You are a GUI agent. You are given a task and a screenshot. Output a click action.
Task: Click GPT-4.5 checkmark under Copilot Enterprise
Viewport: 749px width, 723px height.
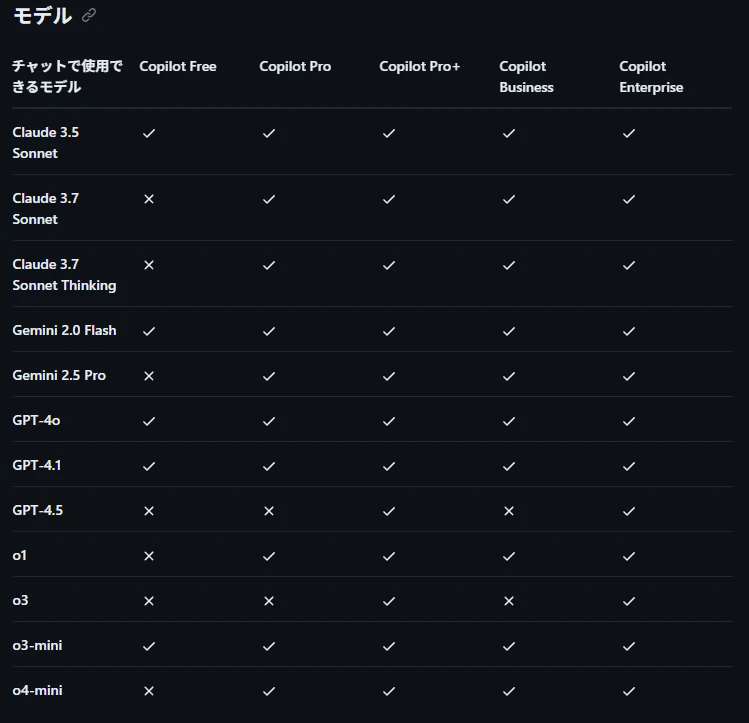pyautogui.click(x=629, y=511)
